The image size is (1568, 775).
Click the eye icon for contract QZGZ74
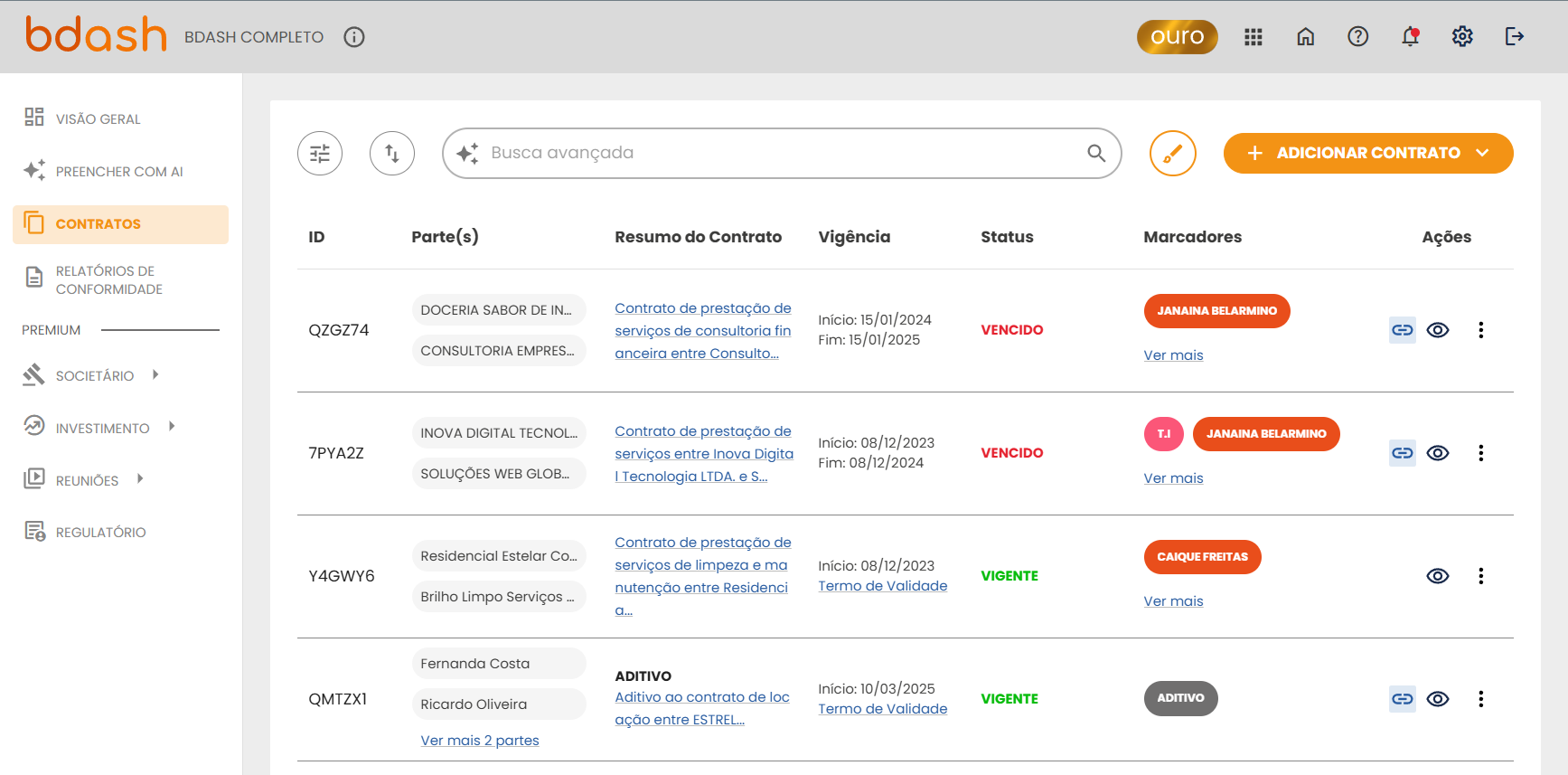click(x=1438, y=330)
